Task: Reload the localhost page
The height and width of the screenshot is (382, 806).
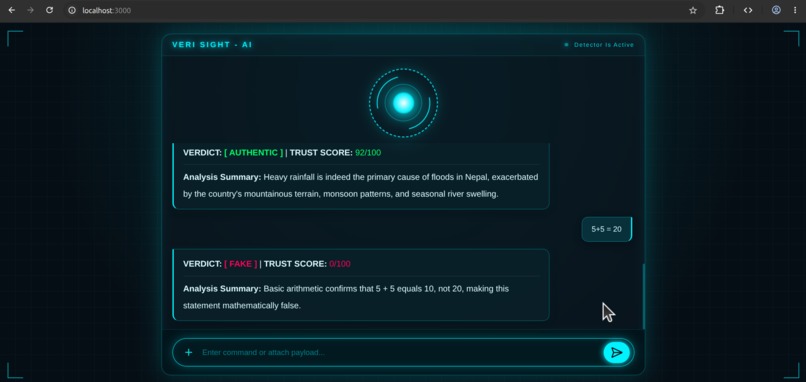Action: tap(49, 10)
